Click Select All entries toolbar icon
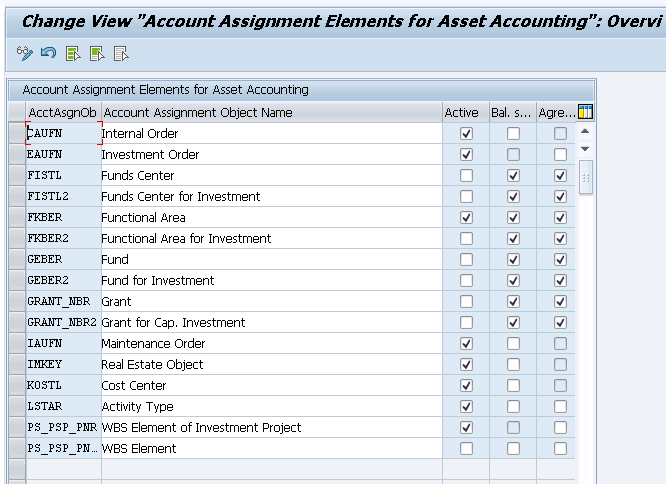This screenshot has width=666, height=484. (x=73, y=54)
